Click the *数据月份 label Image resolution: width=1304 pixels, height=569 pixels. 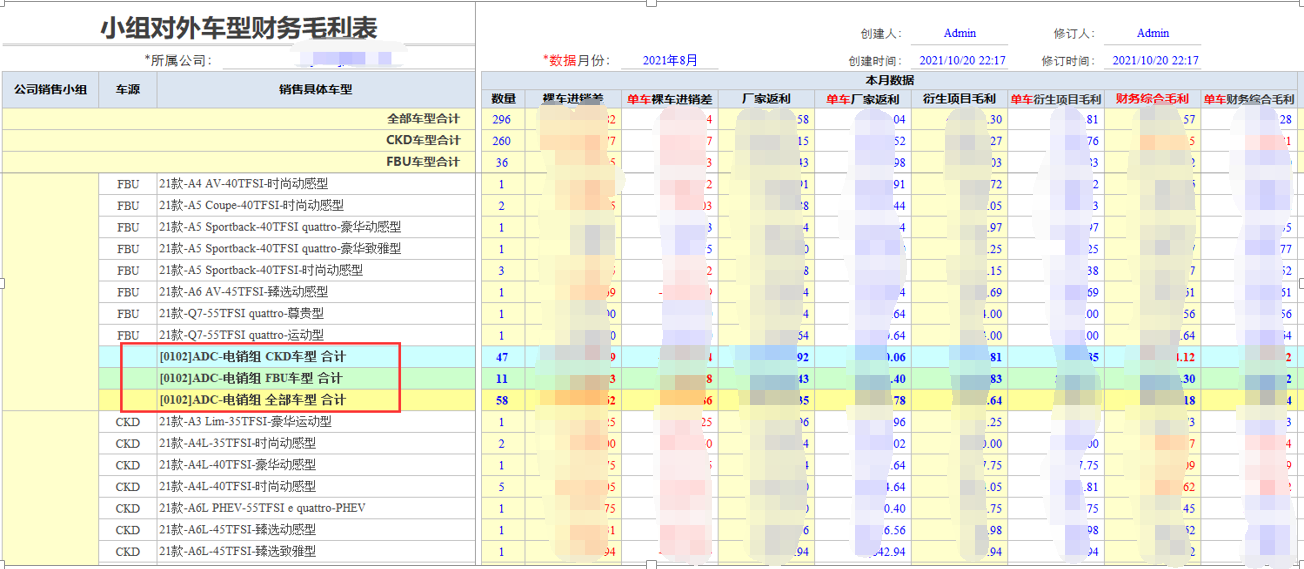(x=576, y=60)
